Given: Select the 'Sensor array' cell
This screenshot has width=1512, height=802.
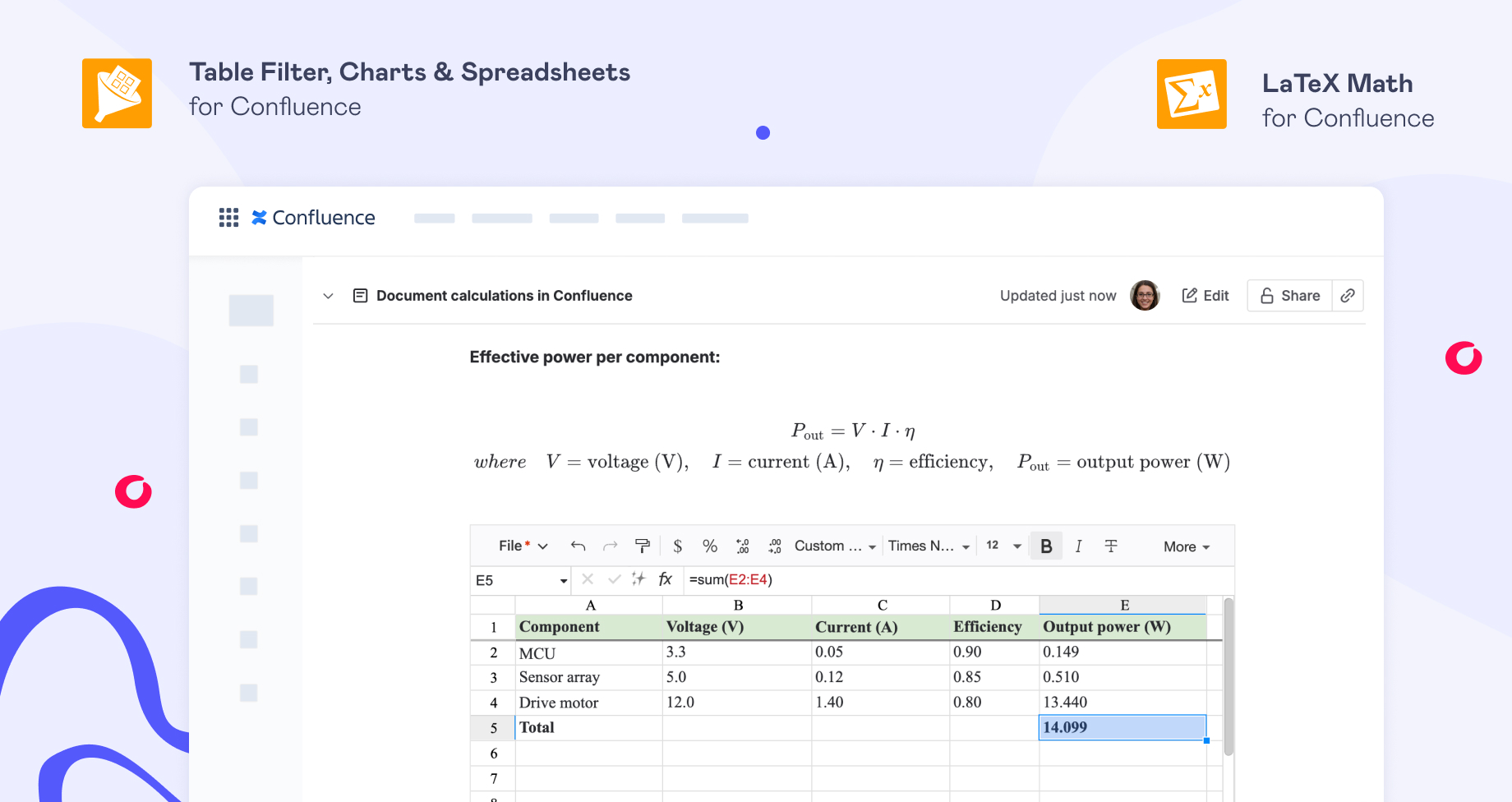Looking at the screenshot, I should [589, 678].
